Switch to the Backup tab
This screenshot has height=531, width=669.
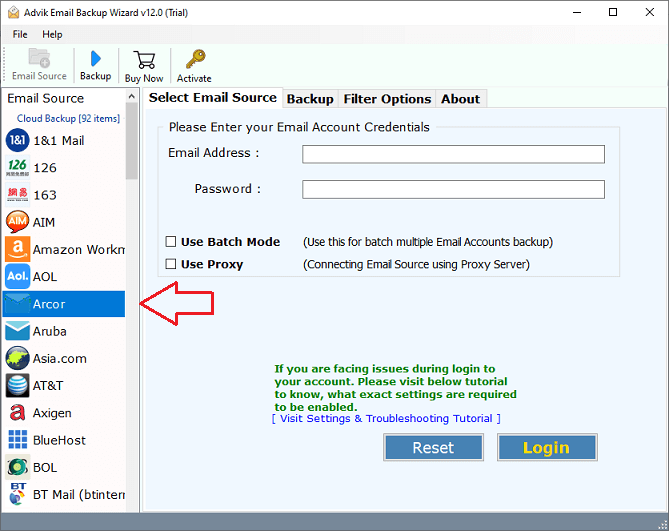tap(310, 99)
